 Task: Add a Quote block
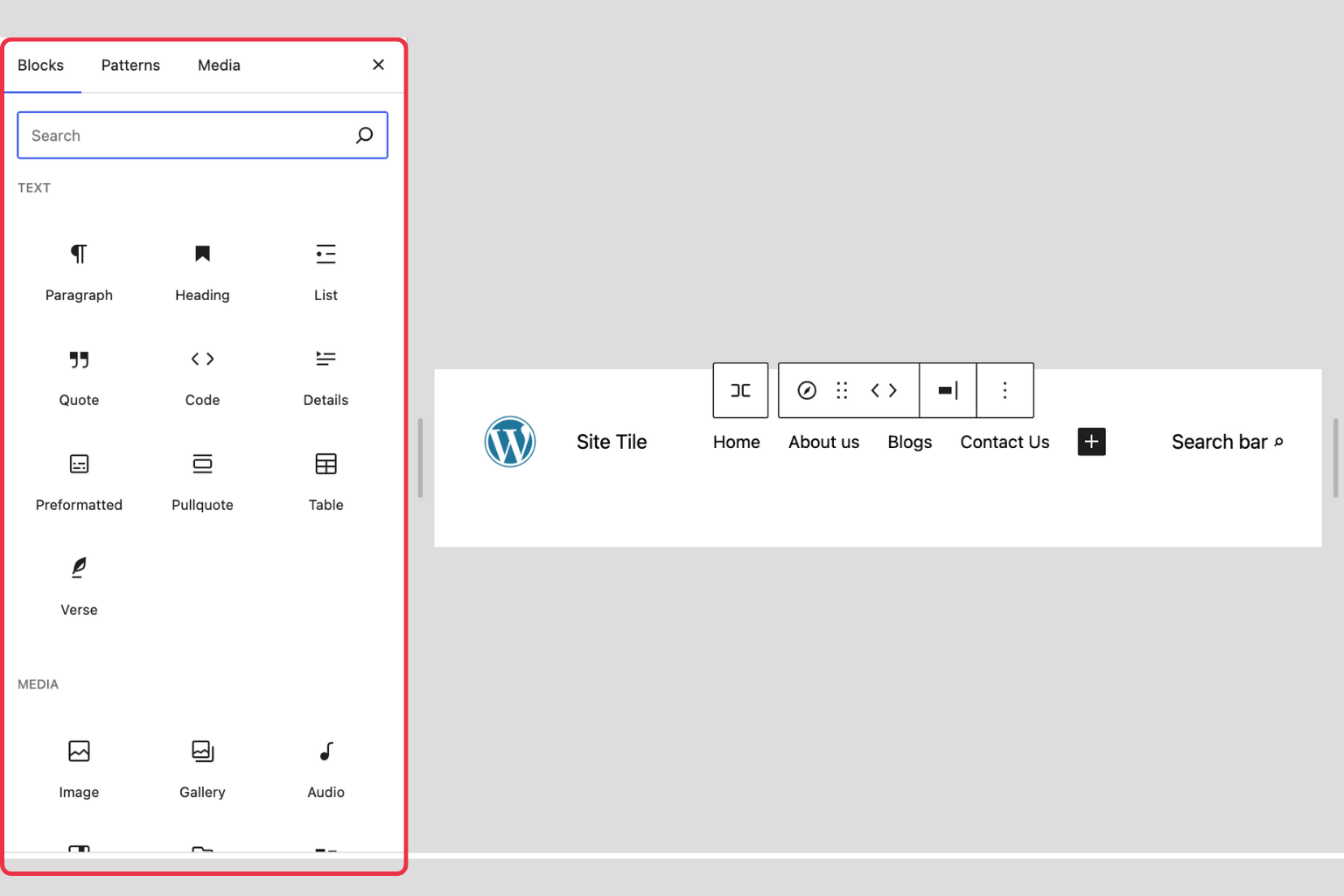pos(79,376)
